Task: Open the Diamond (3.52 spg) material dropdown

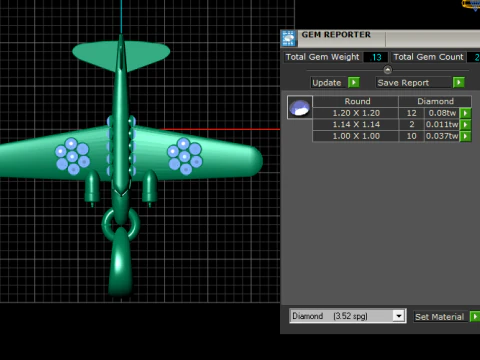Action: [x=399, y=316]
